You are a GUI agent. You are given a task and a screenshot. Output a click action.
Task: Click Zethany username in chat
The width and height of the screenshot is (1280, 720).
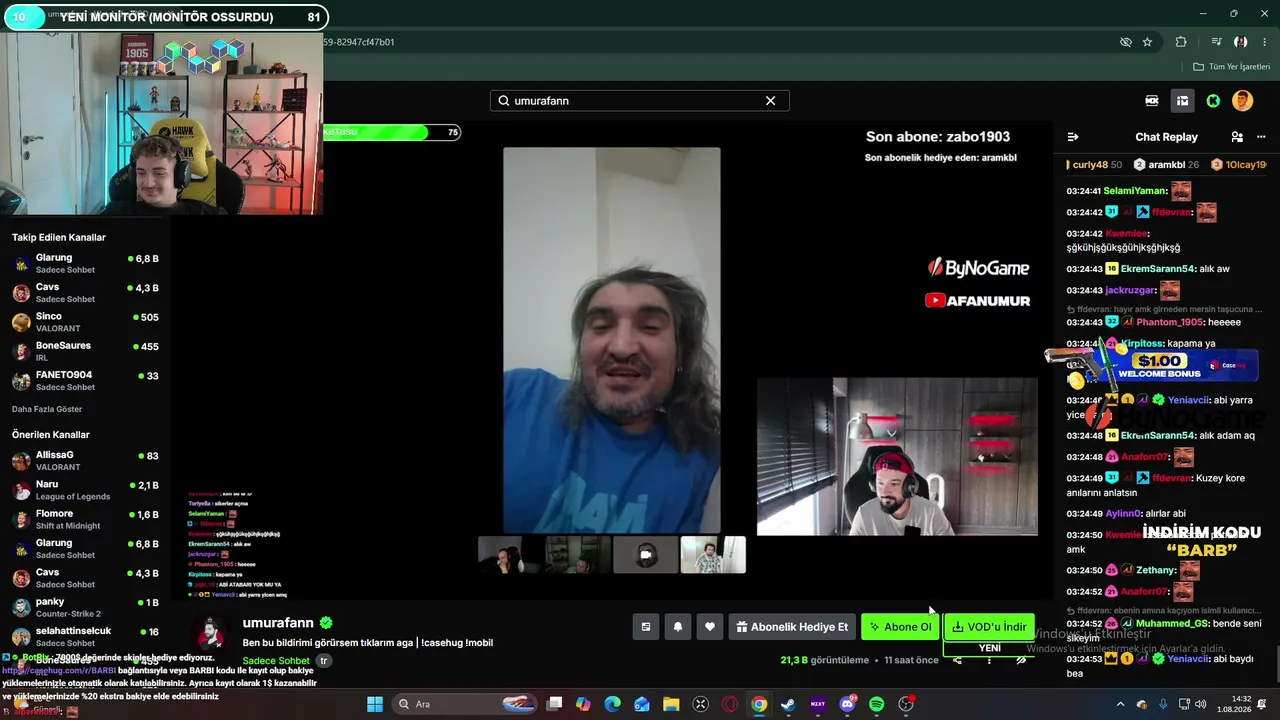click(x=1155, y=570)
